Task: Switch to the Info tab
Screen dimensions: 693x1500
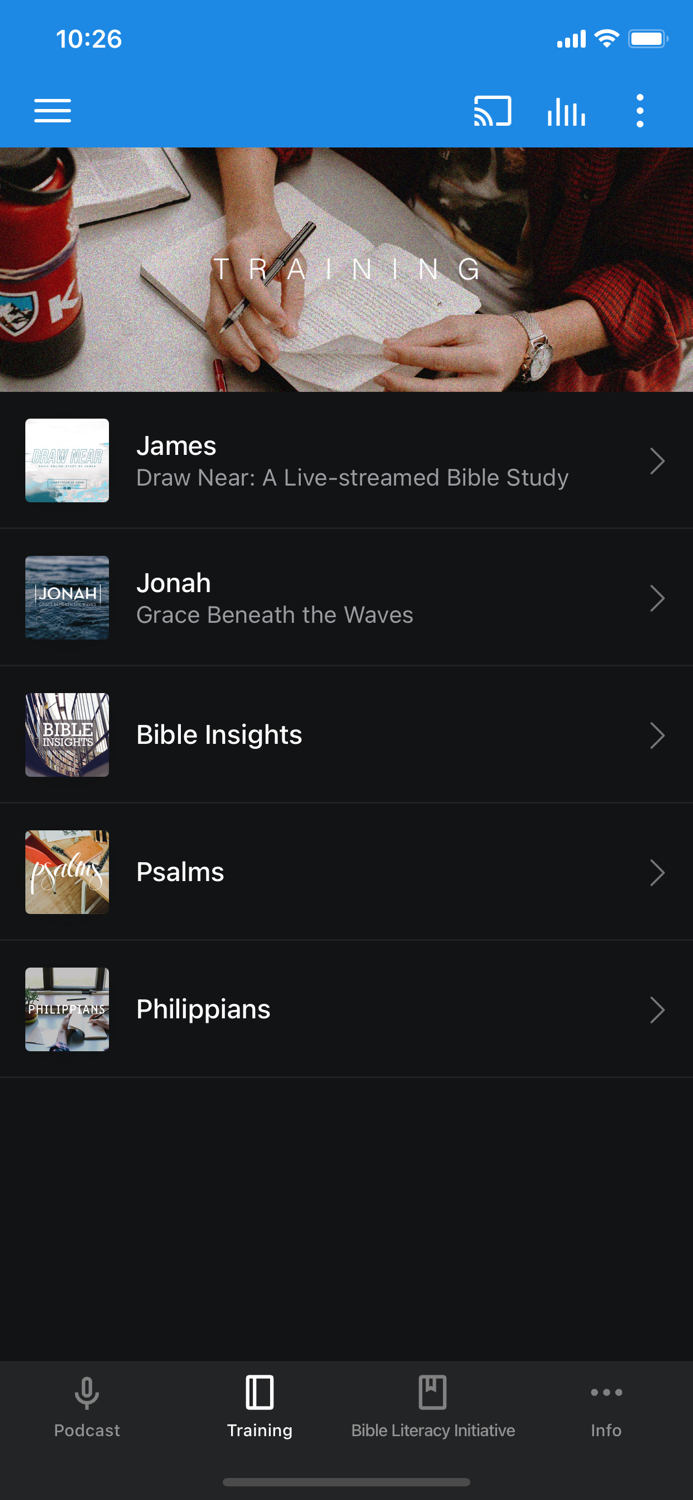Action: tap(606, 1408)
